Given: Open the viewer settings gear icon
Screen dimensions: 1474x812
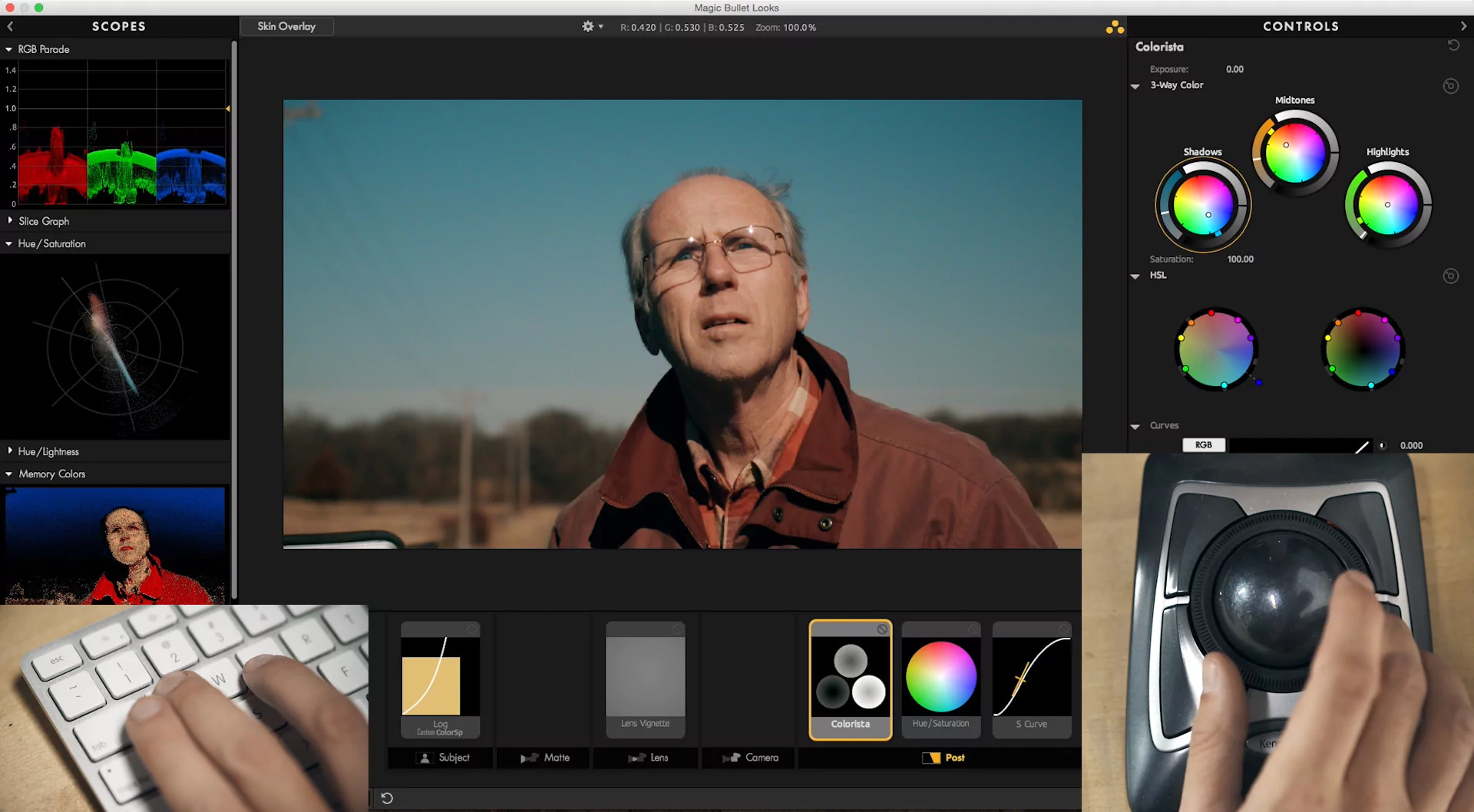Looking at the screenshot, I should pos(588,27).
